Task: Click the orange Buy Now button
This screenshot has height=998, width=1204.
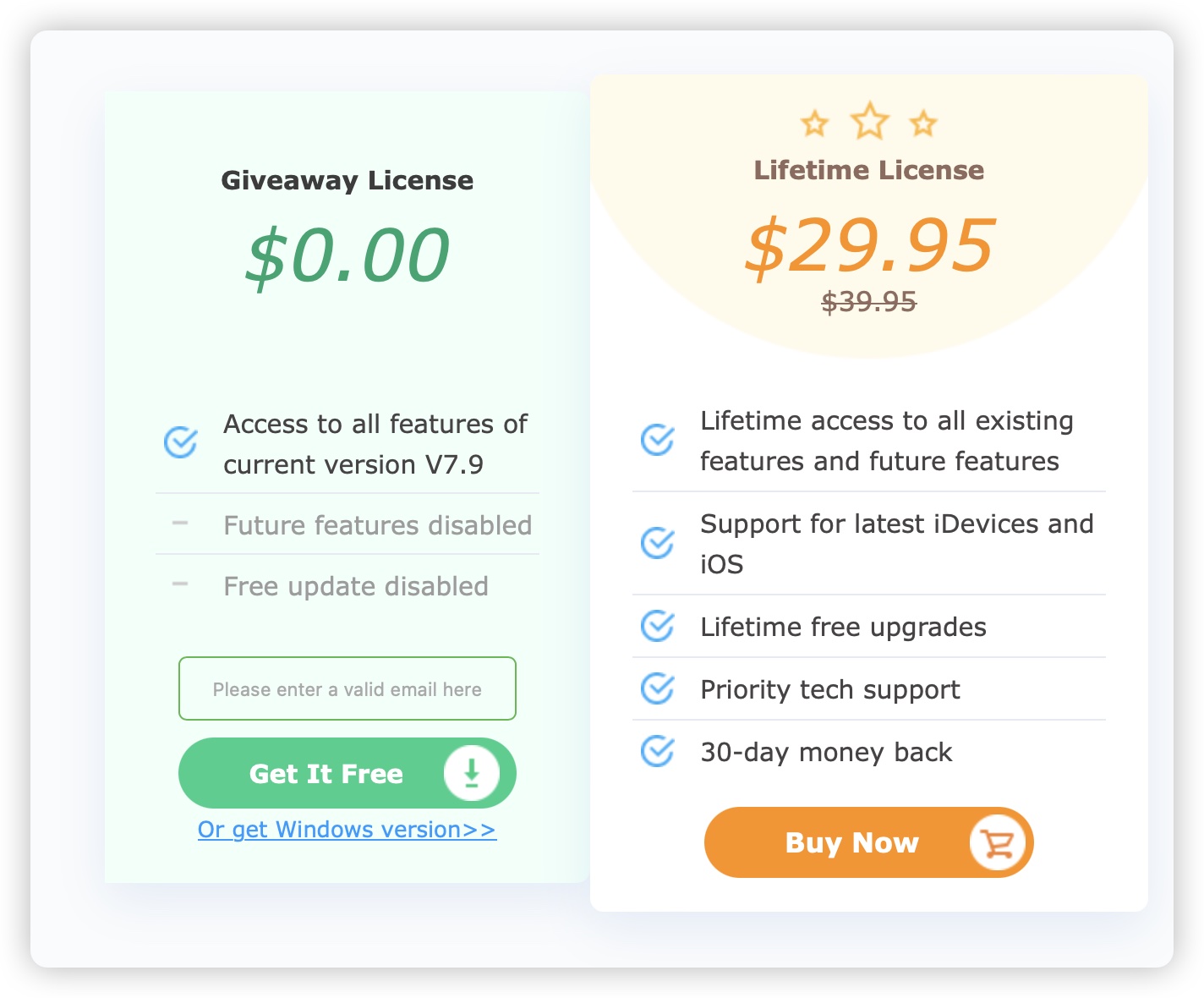Action: click(x=869, y=842)
